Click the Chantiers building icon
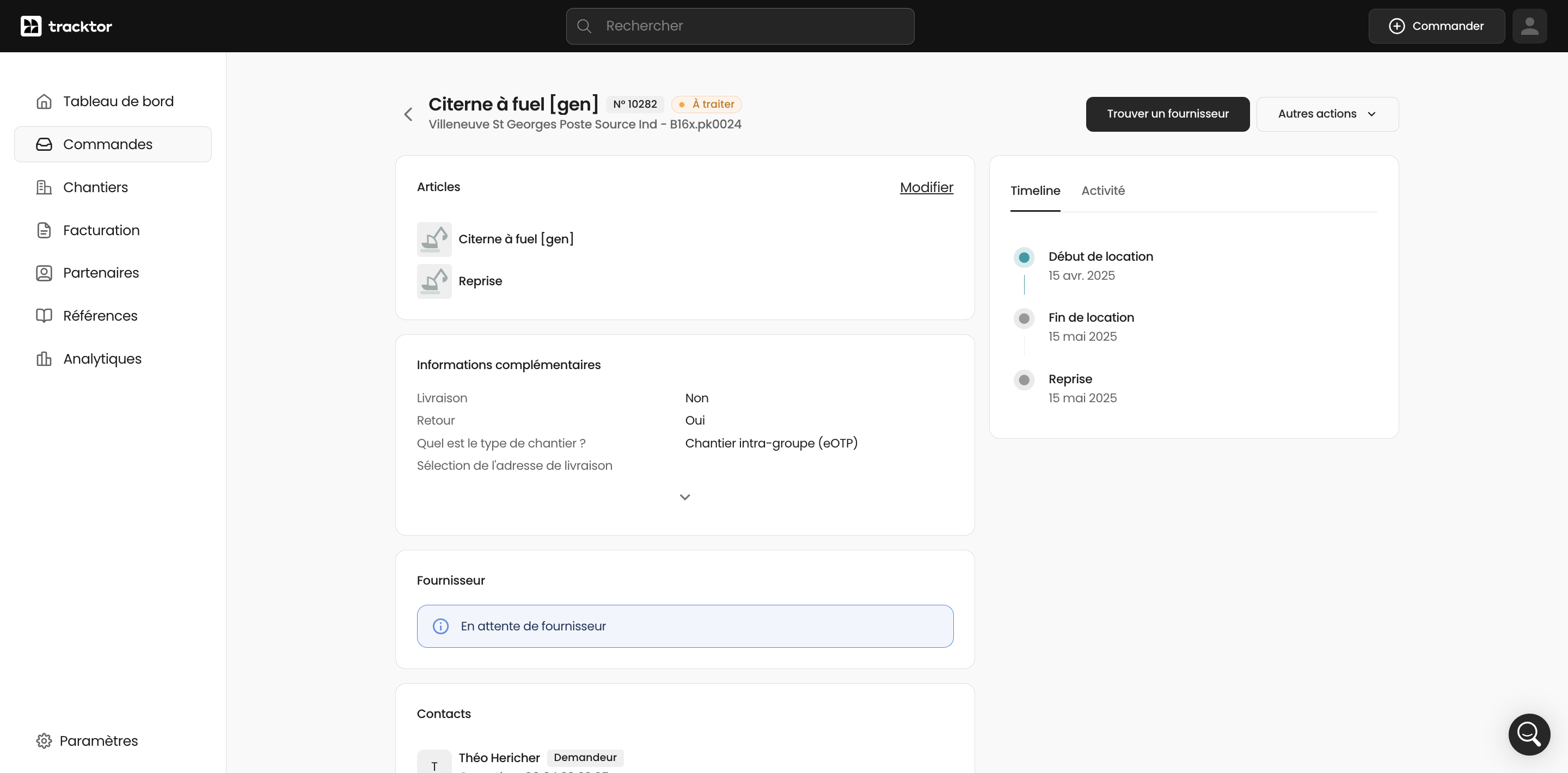 pyautogui.click(x=44, y=187)
